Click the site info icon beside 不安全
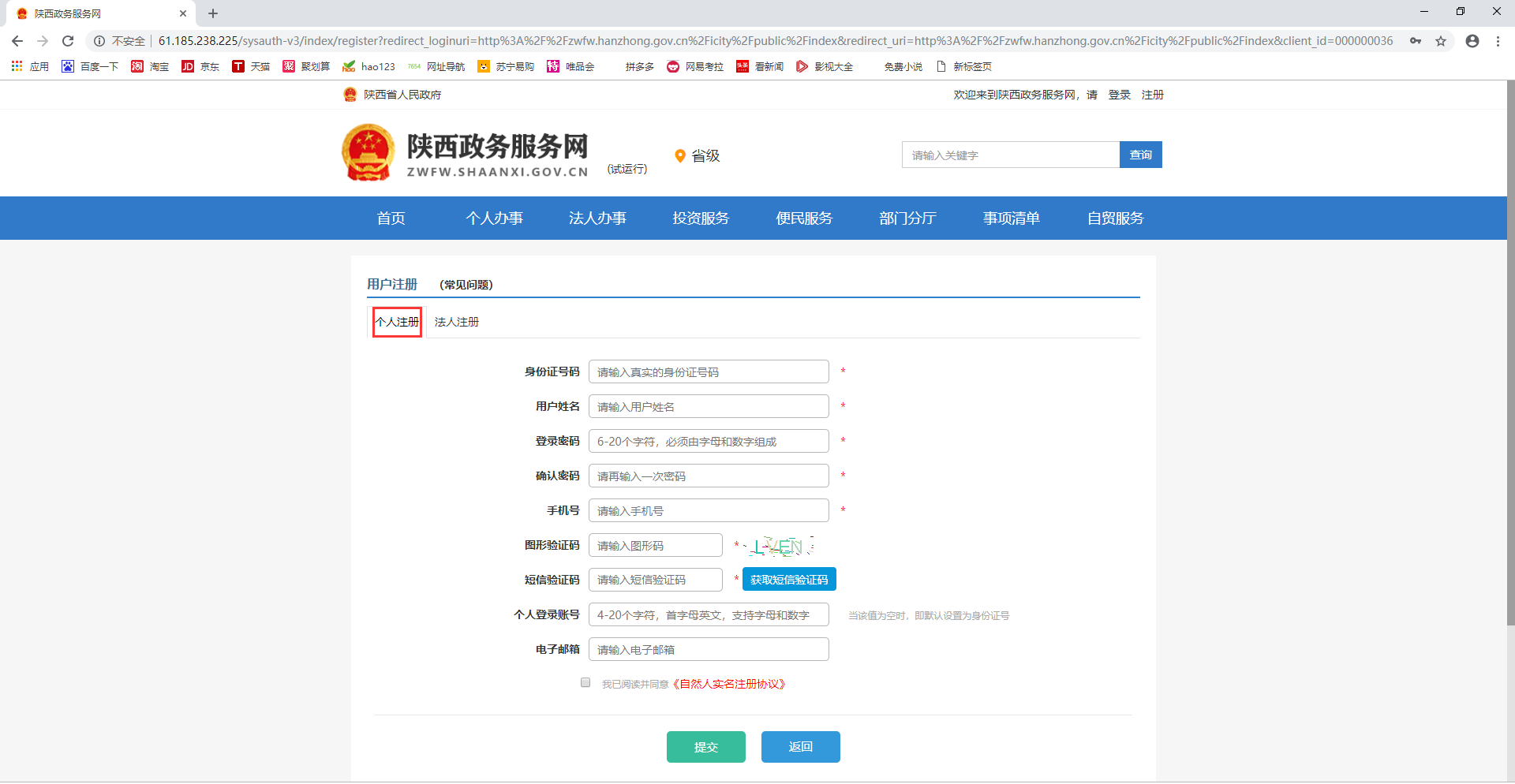 tap(99, 41)
